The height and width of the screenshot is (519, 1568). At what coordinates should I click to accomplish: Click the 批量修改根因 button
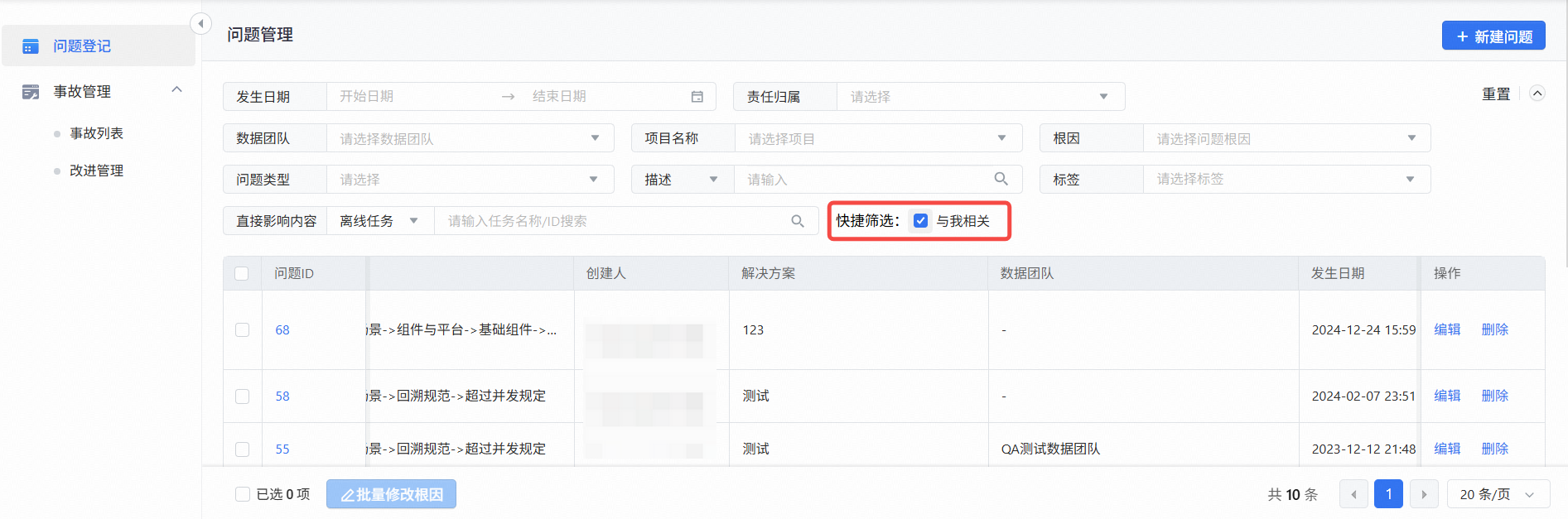tap(391, 494)
